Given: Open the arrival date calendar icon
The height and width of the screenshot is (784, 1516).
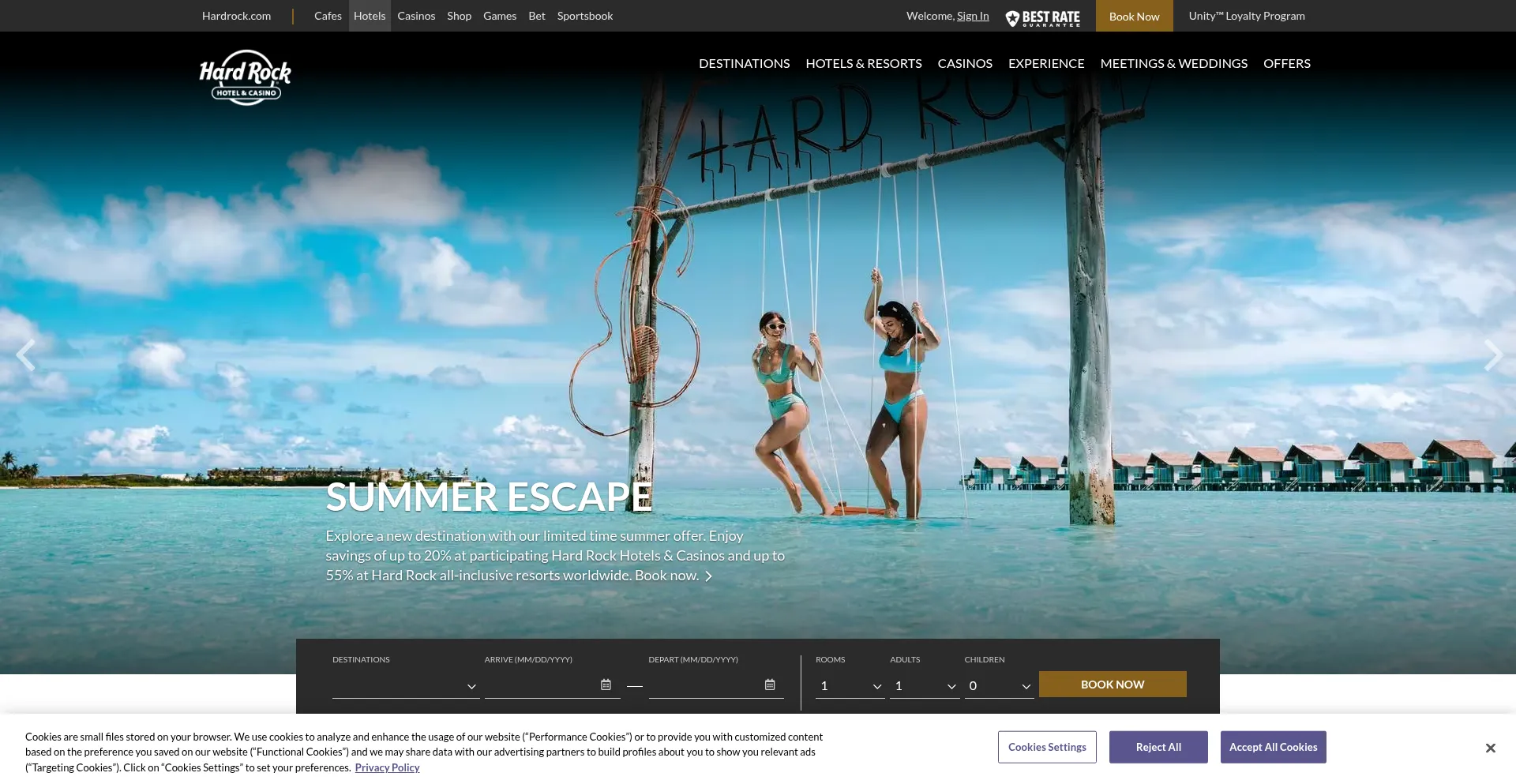Looking at the screenshot, I should coord(606,685).
